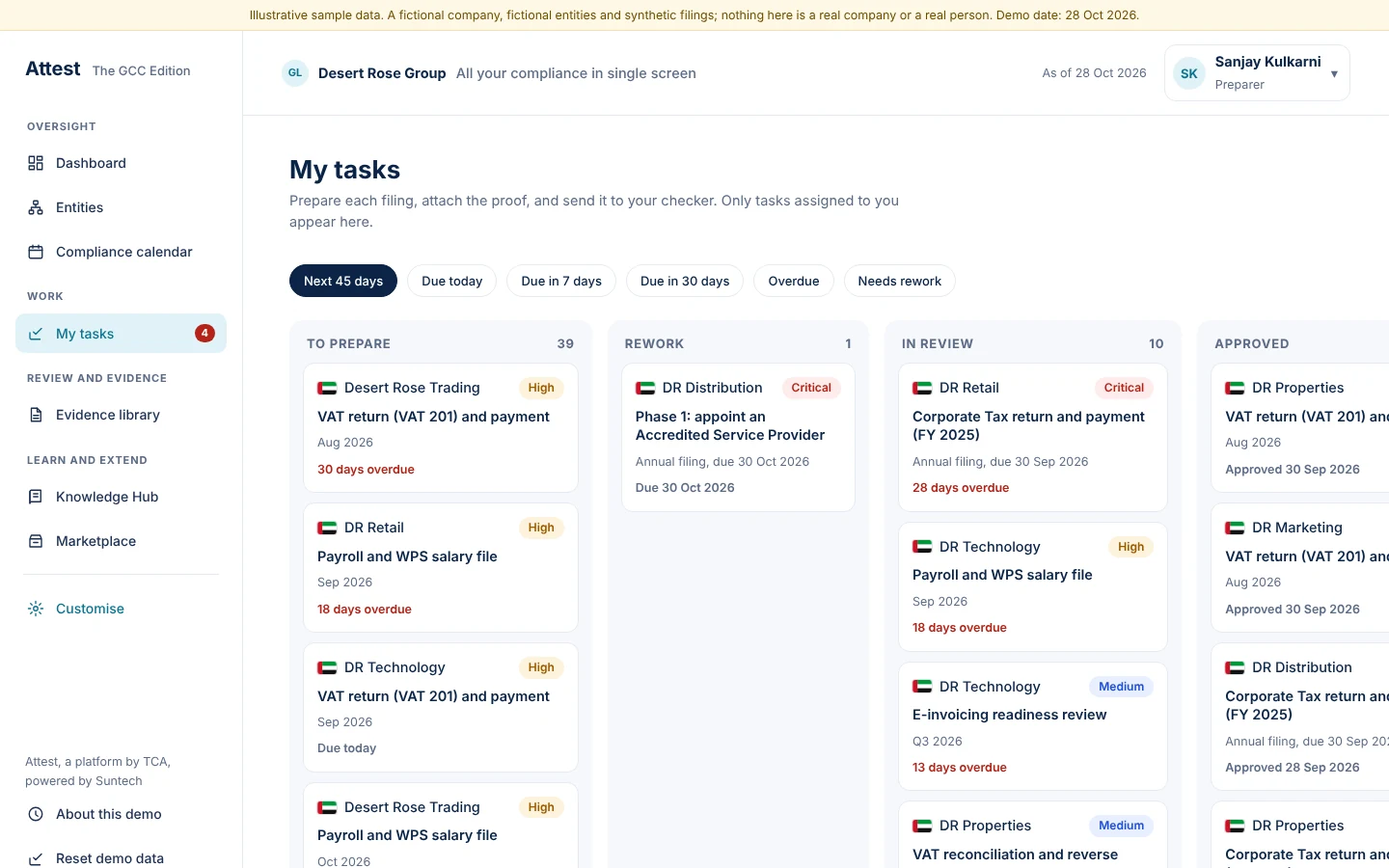The height and width of the screenshot is (868, 1389).
Task: Open DR Retail Corporate Tax return card
Action: [1033, 437]
